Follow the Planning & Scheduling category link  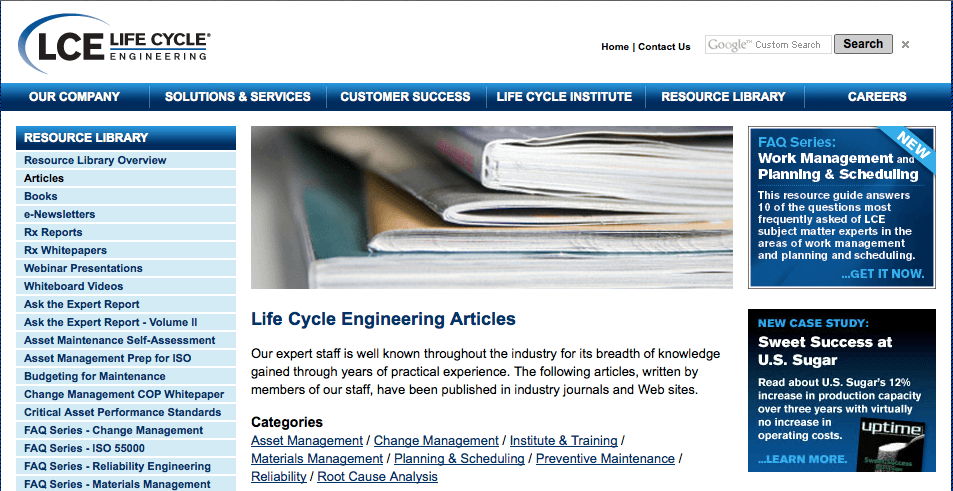(459, 459)
